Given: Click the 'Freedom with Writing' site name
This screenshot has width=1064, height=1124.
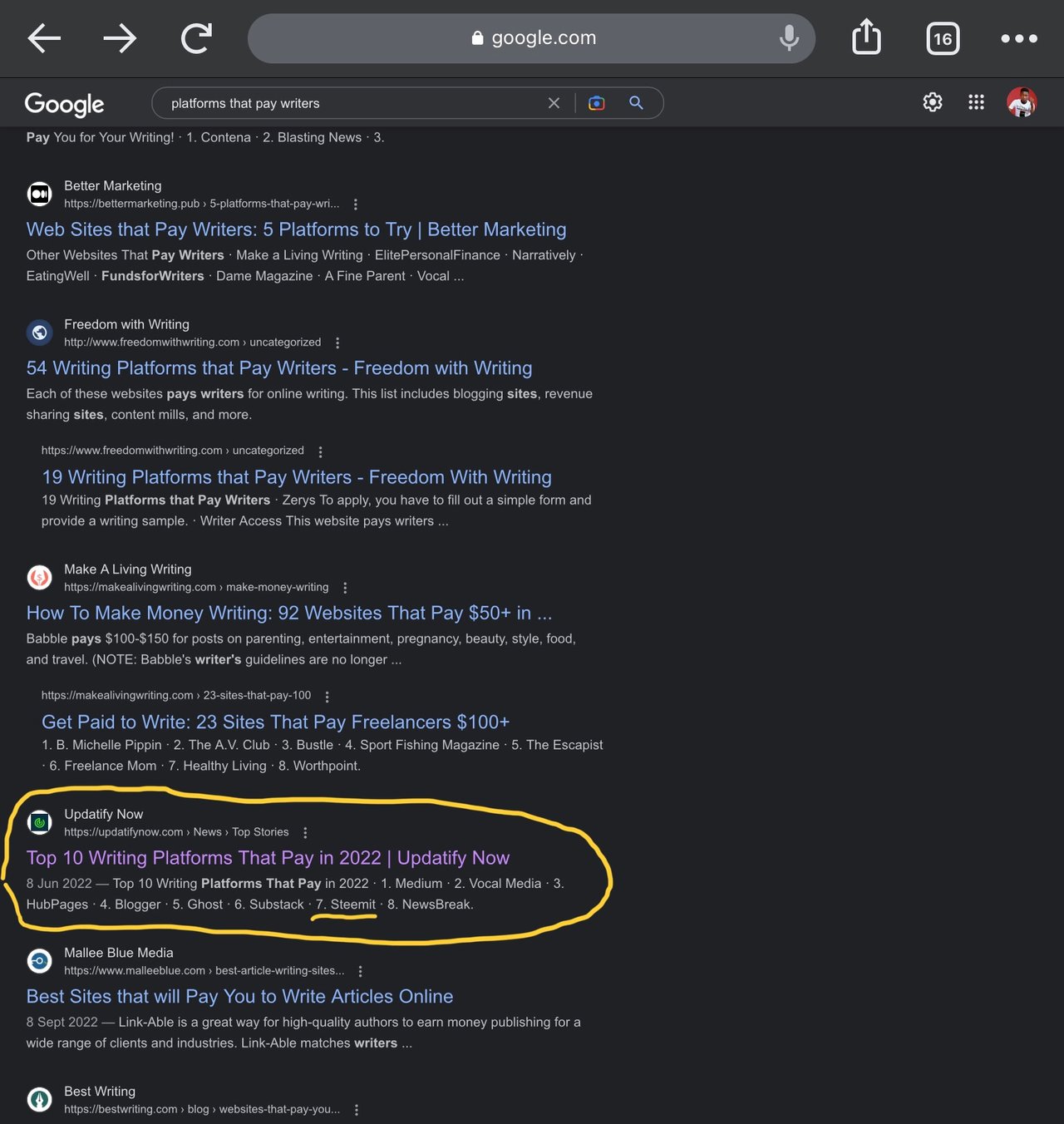Looking at the screenshot, I should (x=126, y=324).
